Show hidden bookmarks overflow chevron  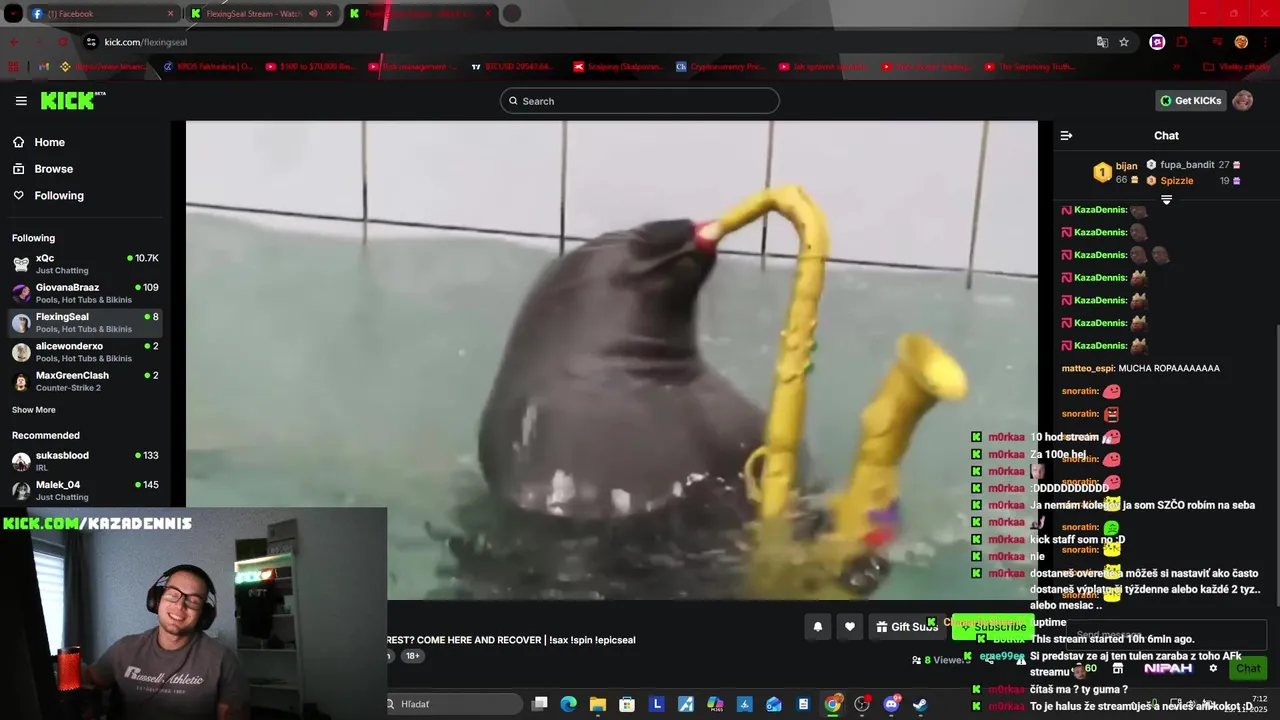(x=1176, y=67)
